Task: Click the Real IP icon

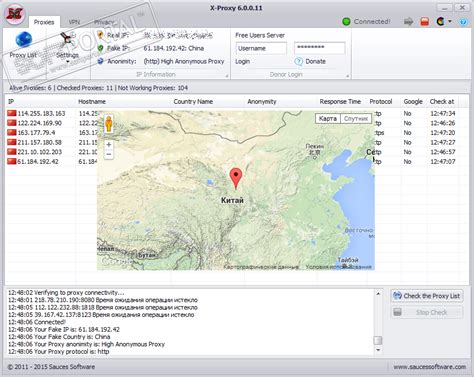Action: point(100,35)
